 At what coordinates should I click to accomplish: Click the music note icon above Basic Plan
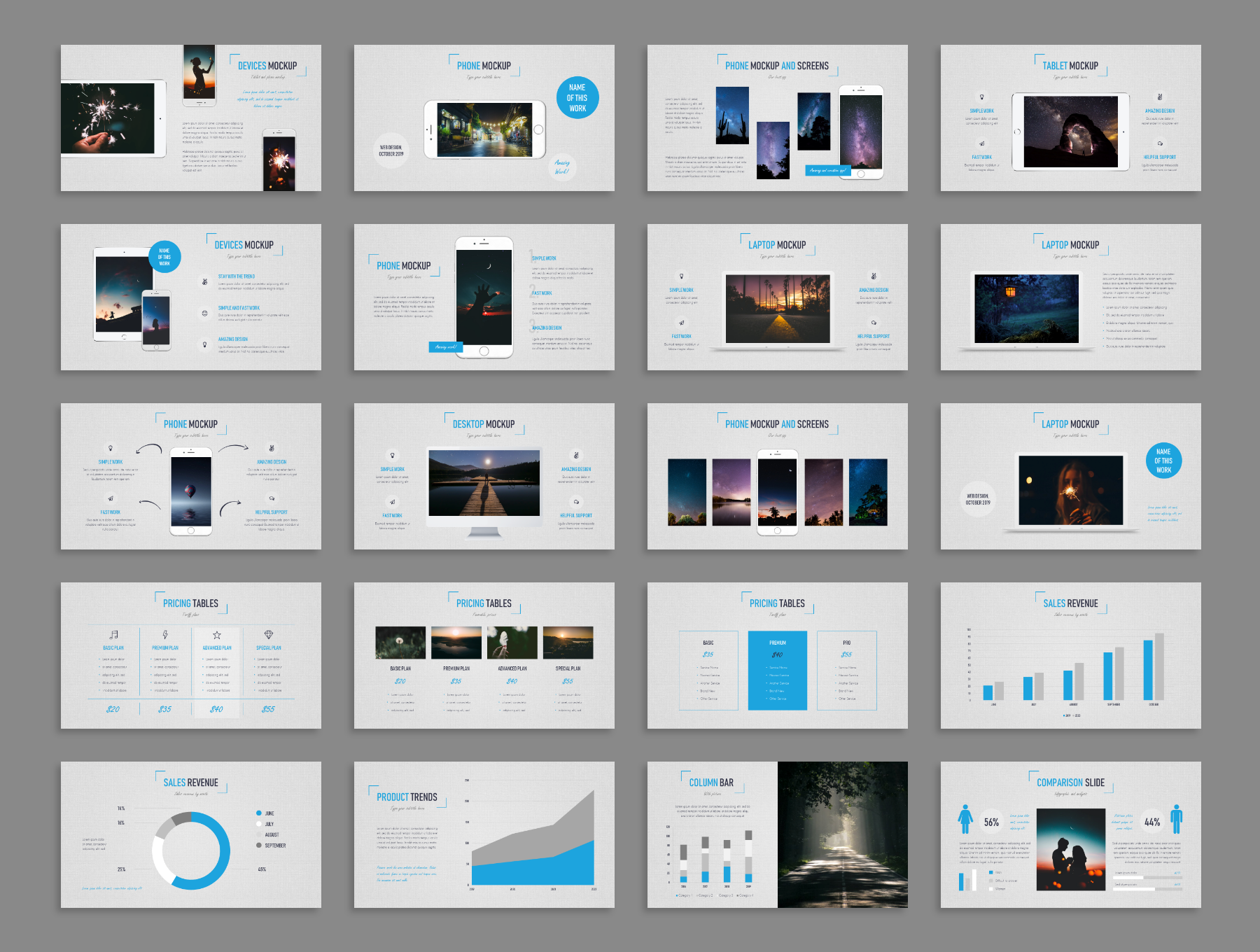[x=113, y=635]
